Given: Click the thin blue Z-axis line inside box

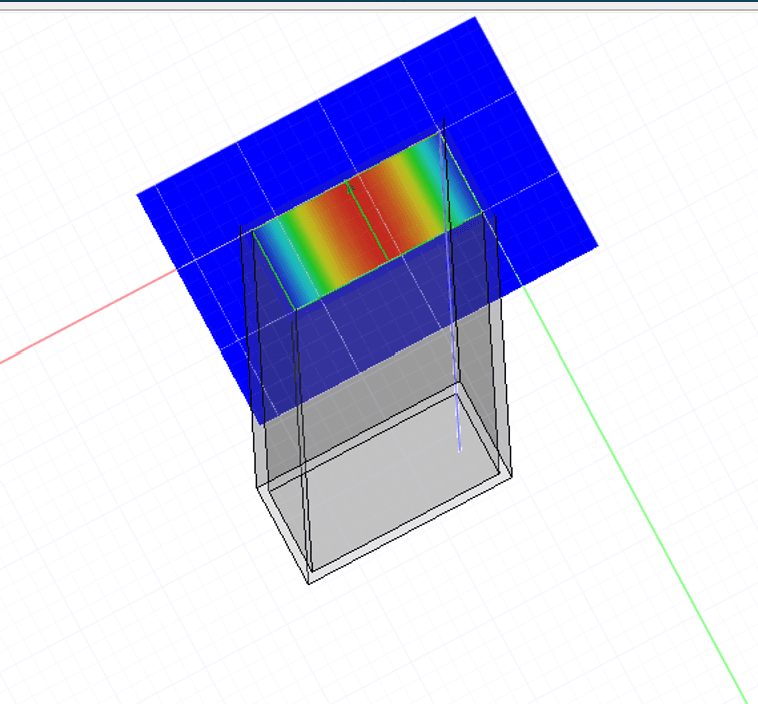Looking at the screenshot, I should (457, 420).
